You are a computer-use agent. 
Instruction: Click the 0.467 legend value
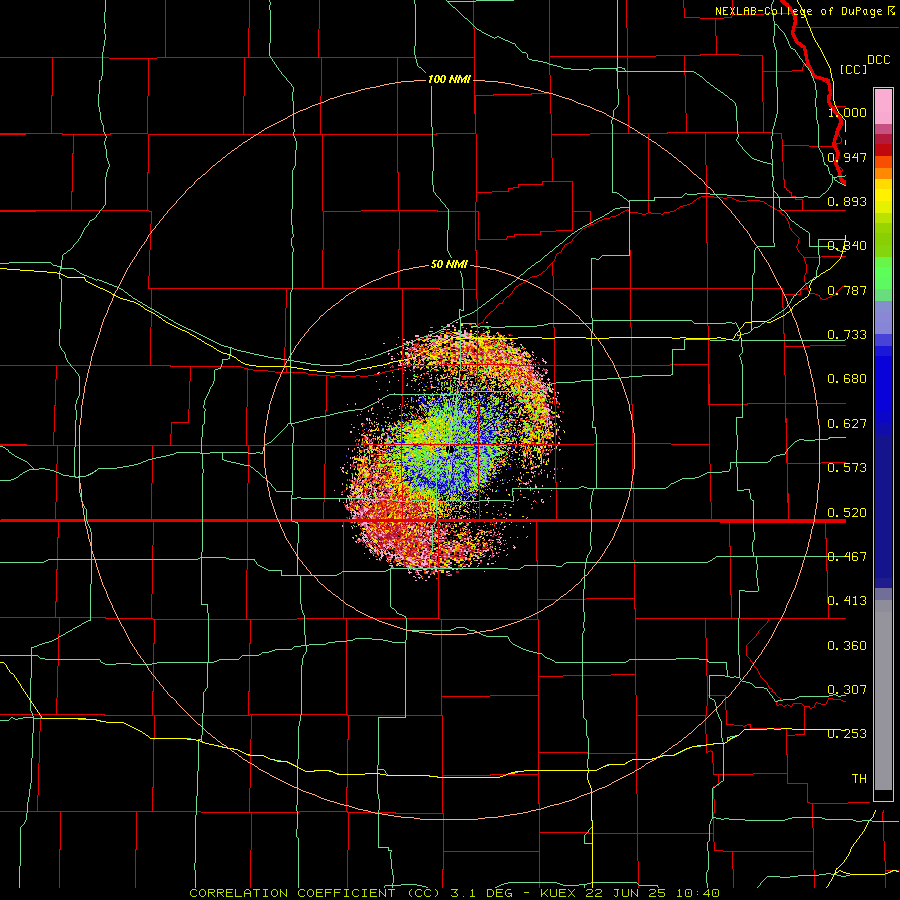(847, 557)
